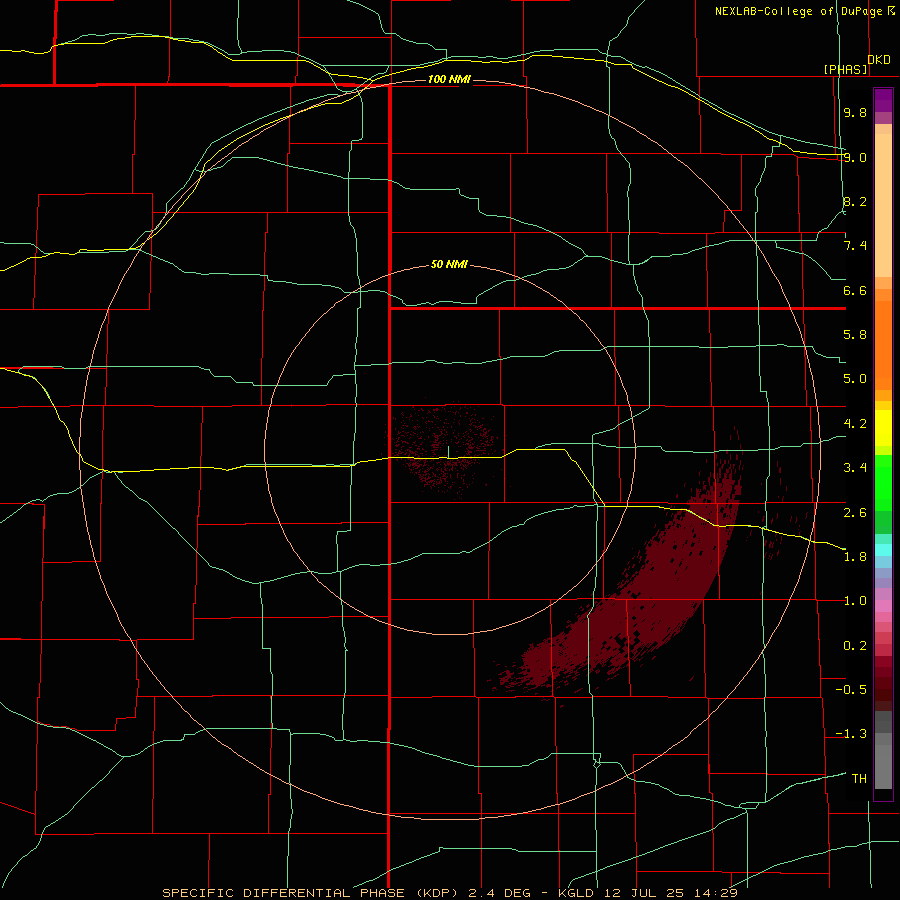Click the 50 NMI range ring label
The image size is (900, 900).
[x=449, y=264]
